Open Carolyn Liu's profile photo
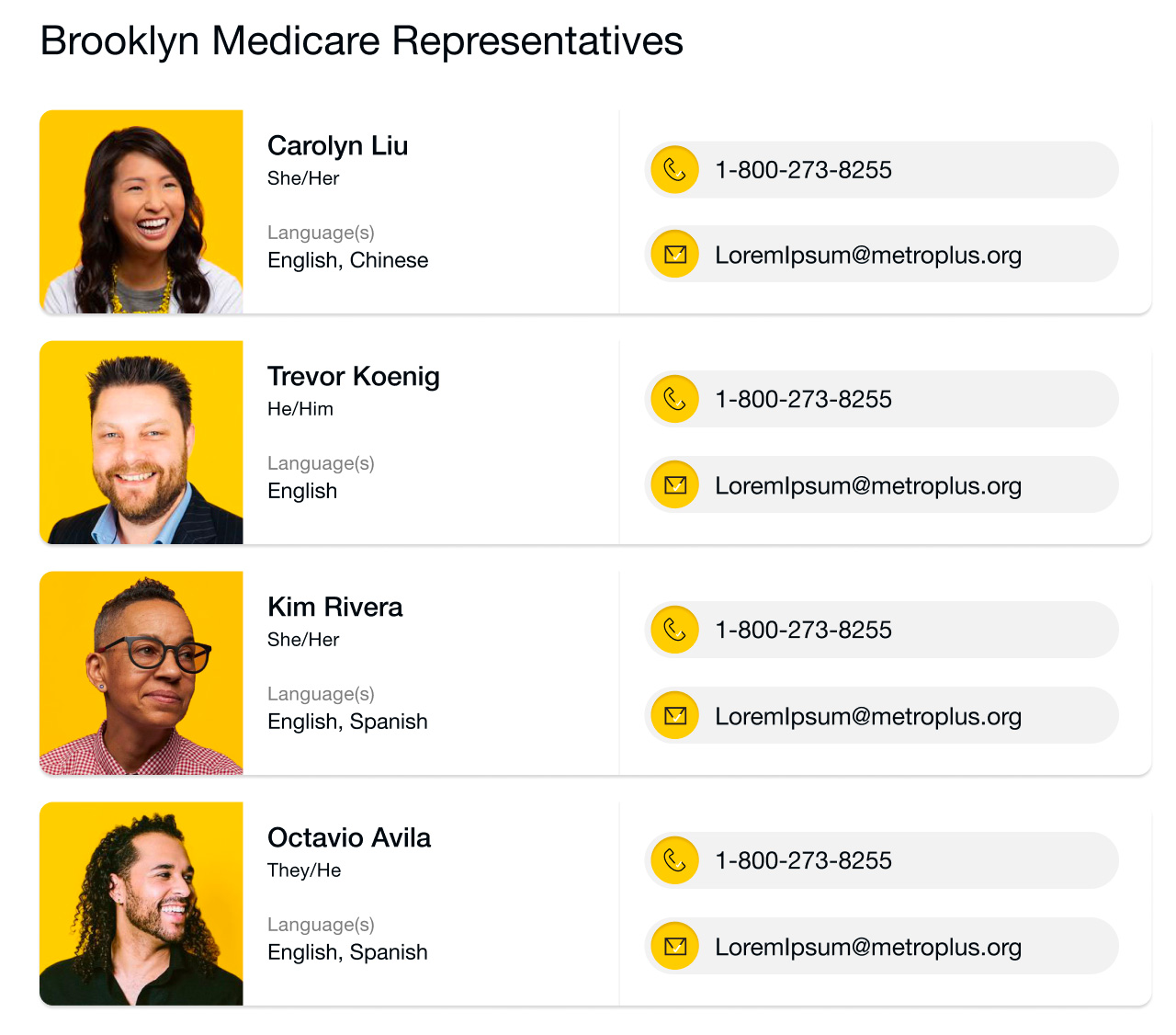The width and height of the screenshot is (1176, 1035). 141,212
